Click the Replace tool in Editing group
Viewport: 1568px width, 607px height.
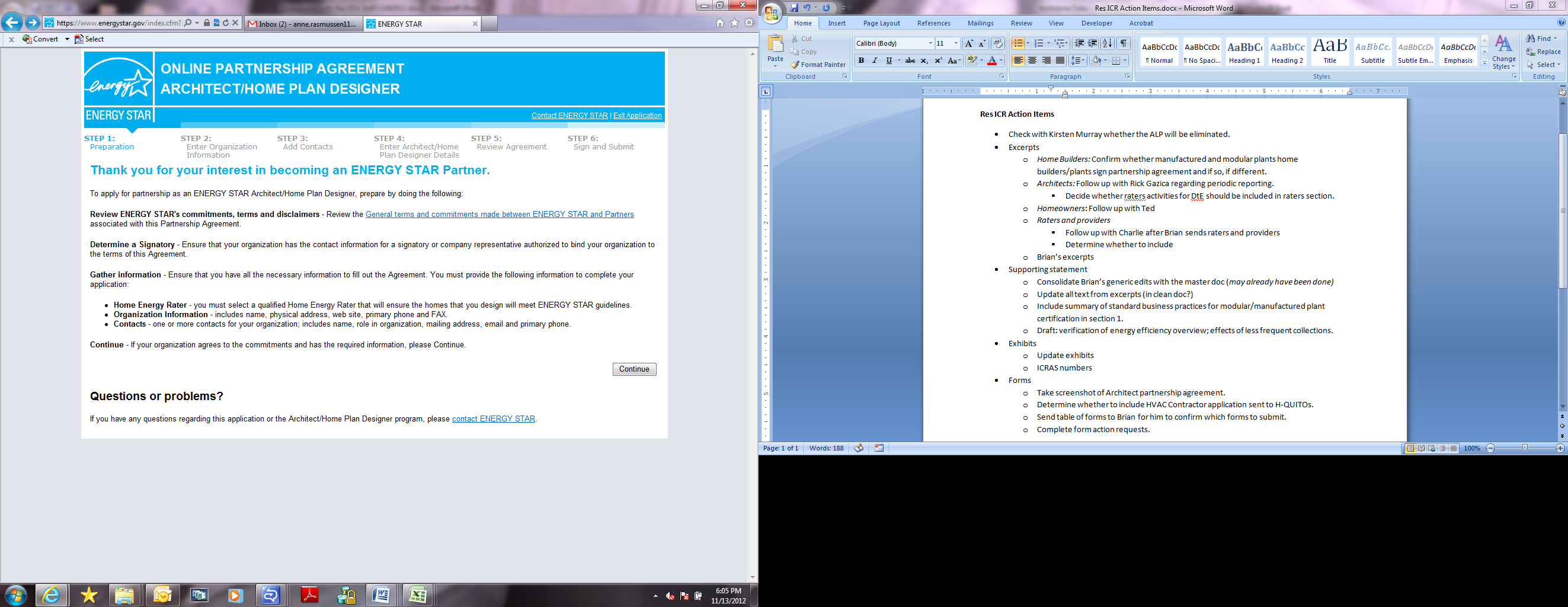(1543, 52)
